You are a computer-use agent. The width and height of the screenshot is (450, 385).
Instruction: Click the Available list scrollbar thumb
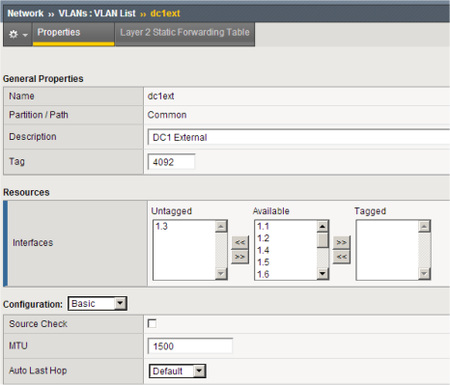click(322, 240)
